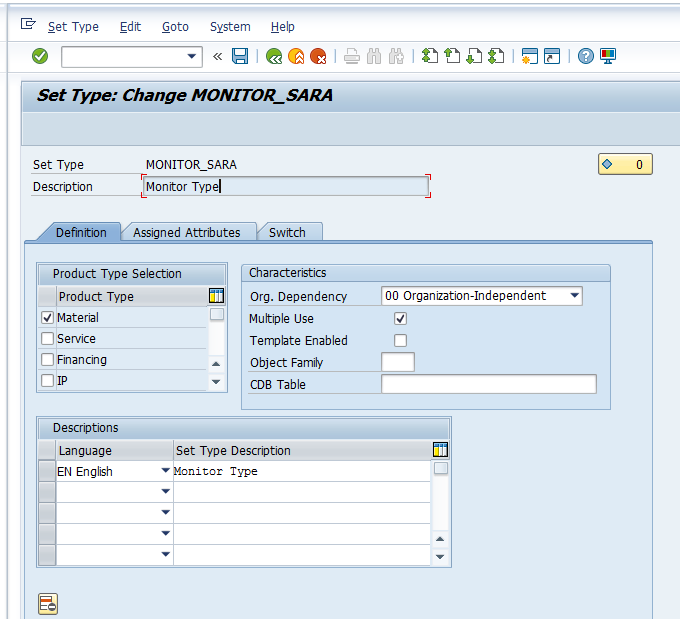Uncheck the Material product type checkbox

[47, 317]
